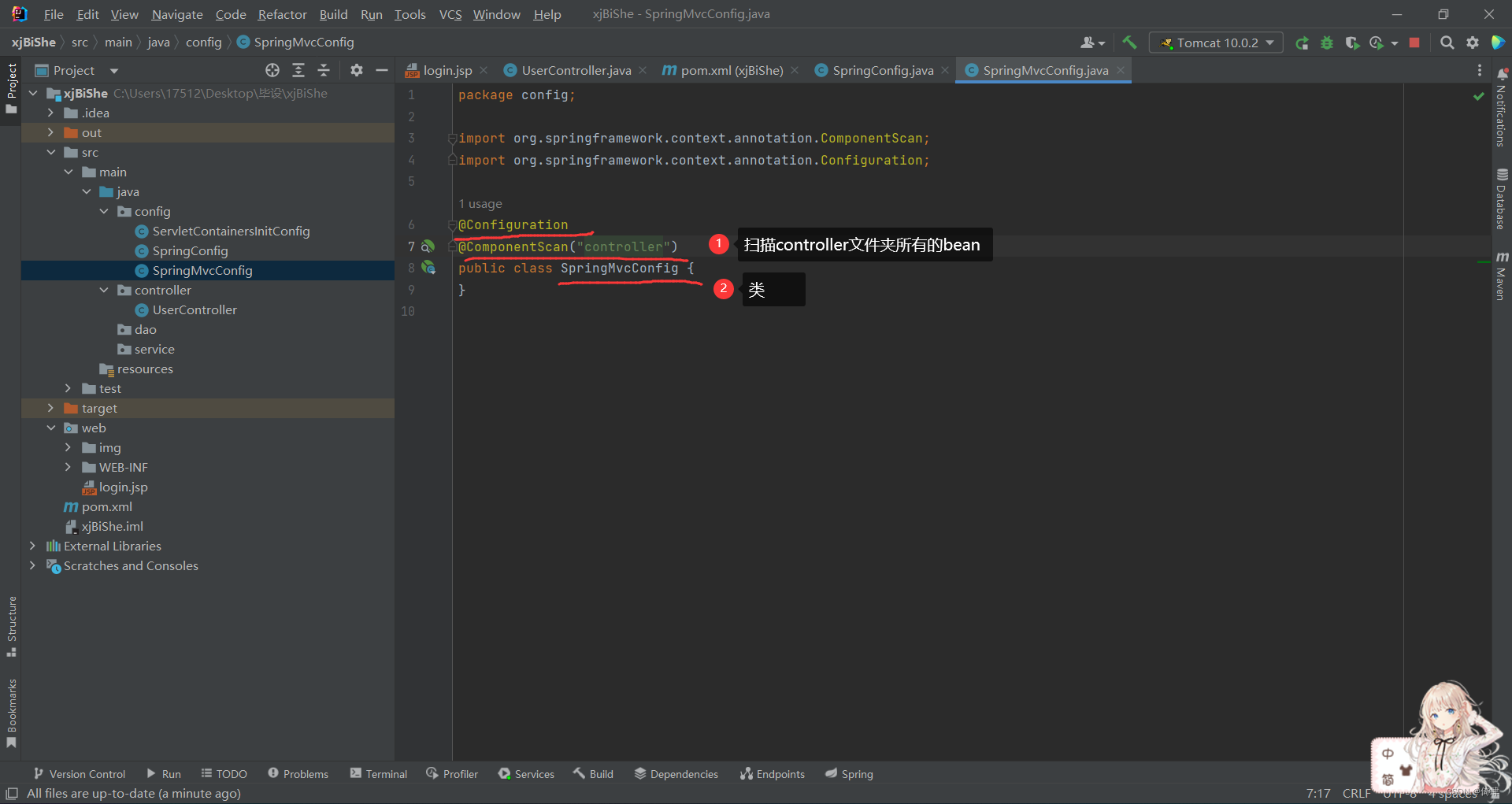
Task: Expand the WEB-INF folder
Action: pyautogui.click(x=68, y=467)
